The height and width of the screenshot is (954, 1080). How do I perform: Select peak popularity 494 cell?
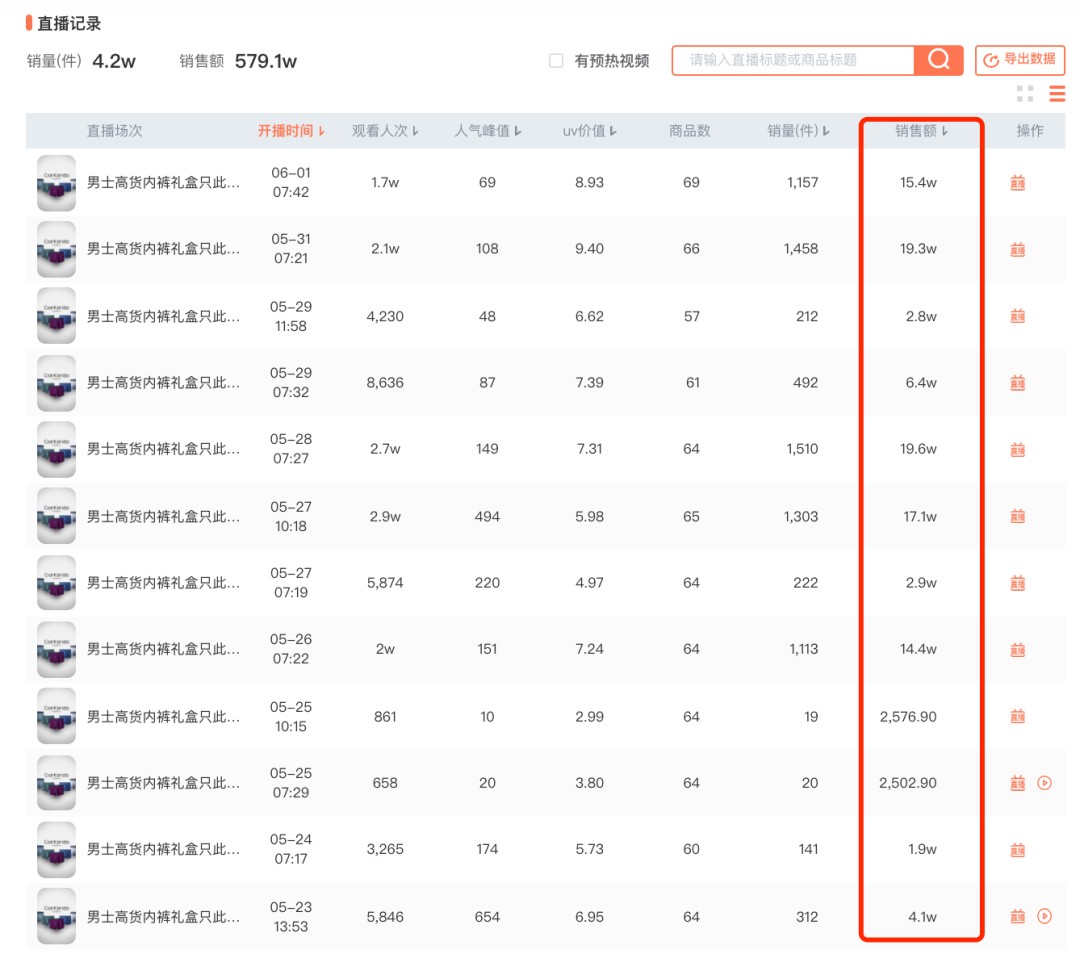(487, 517)
